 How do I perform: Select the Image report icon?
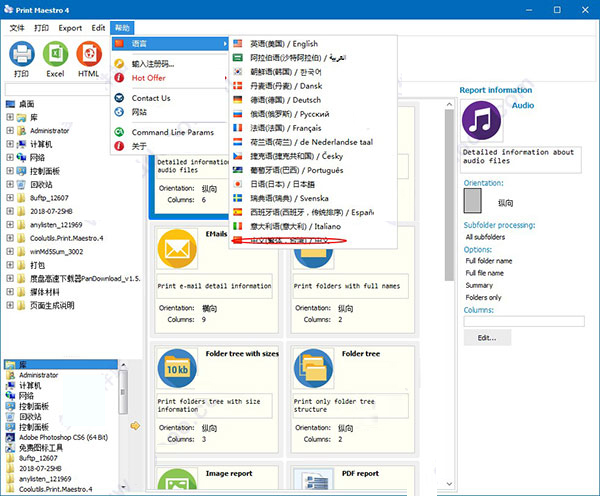coord(177,479)
